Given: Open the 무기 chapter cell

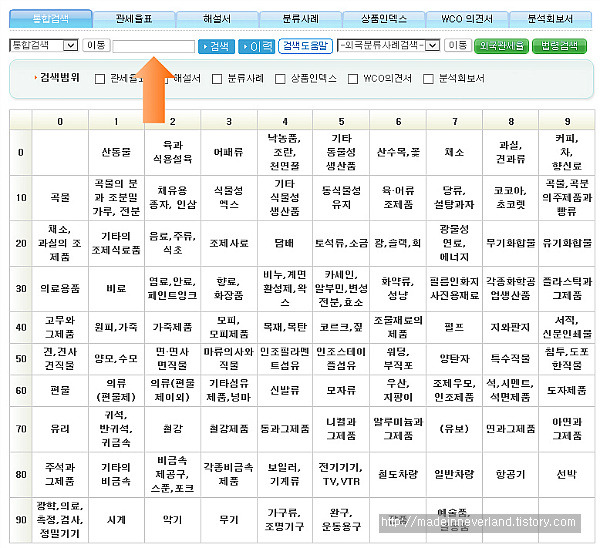Looking at the screenshot, I should 229,520.
